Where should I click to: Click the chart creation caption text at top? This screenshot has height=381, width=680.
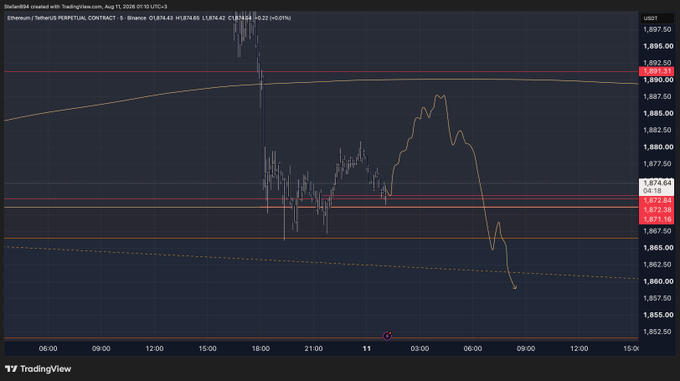pos(85,7)
